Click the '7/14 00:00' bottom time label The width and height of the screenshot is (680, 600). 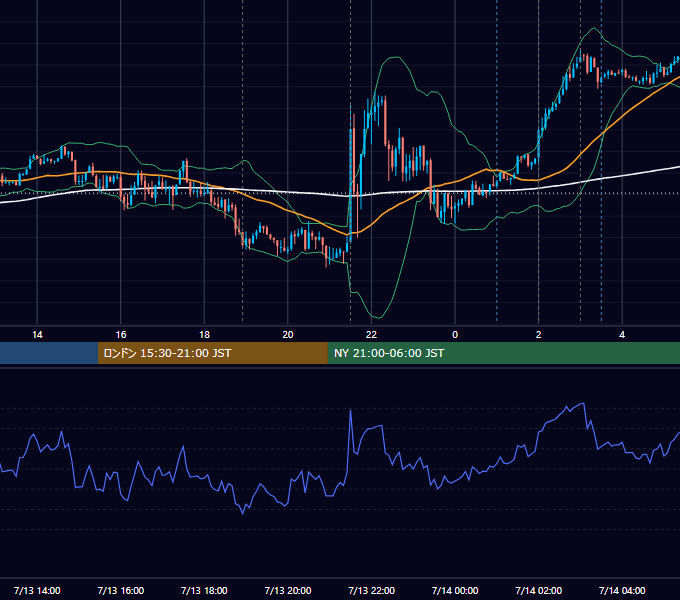click(x=455, y=590)
